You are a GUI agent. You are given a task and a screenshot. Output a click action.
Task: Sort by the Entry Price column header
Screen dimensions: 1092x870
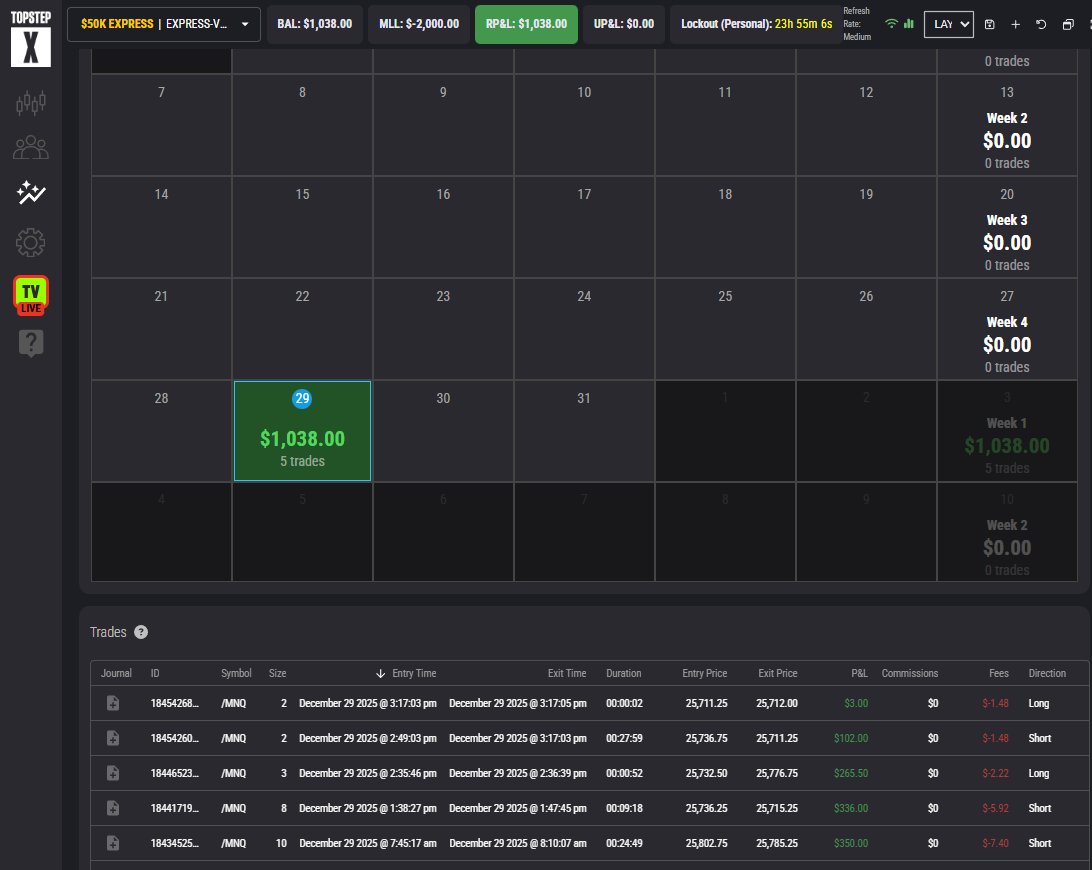click(x=704, y=673)
